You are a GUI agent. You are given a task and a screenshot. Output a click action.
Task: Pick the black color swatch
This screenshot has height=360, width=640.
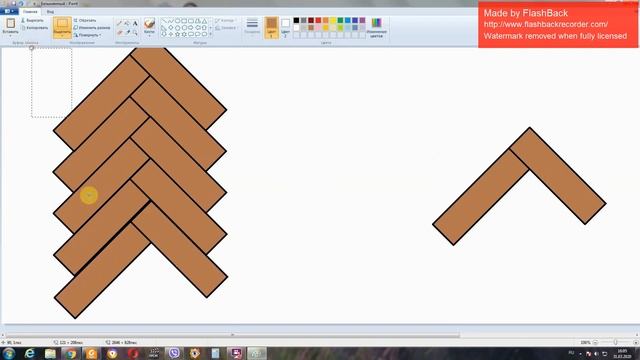[x=296, y=20]
